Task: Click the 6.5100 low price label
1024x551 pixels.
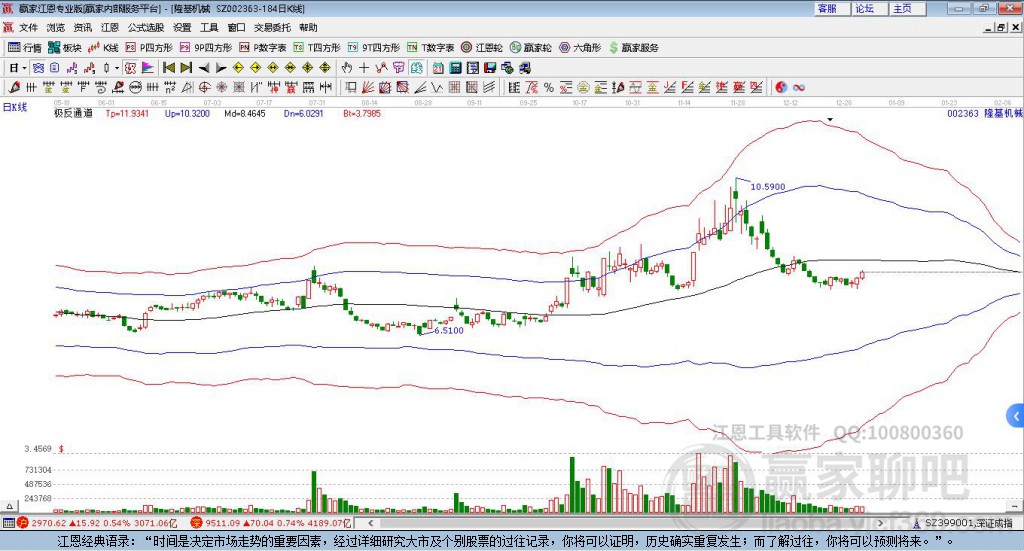Action: pos(449,330)
